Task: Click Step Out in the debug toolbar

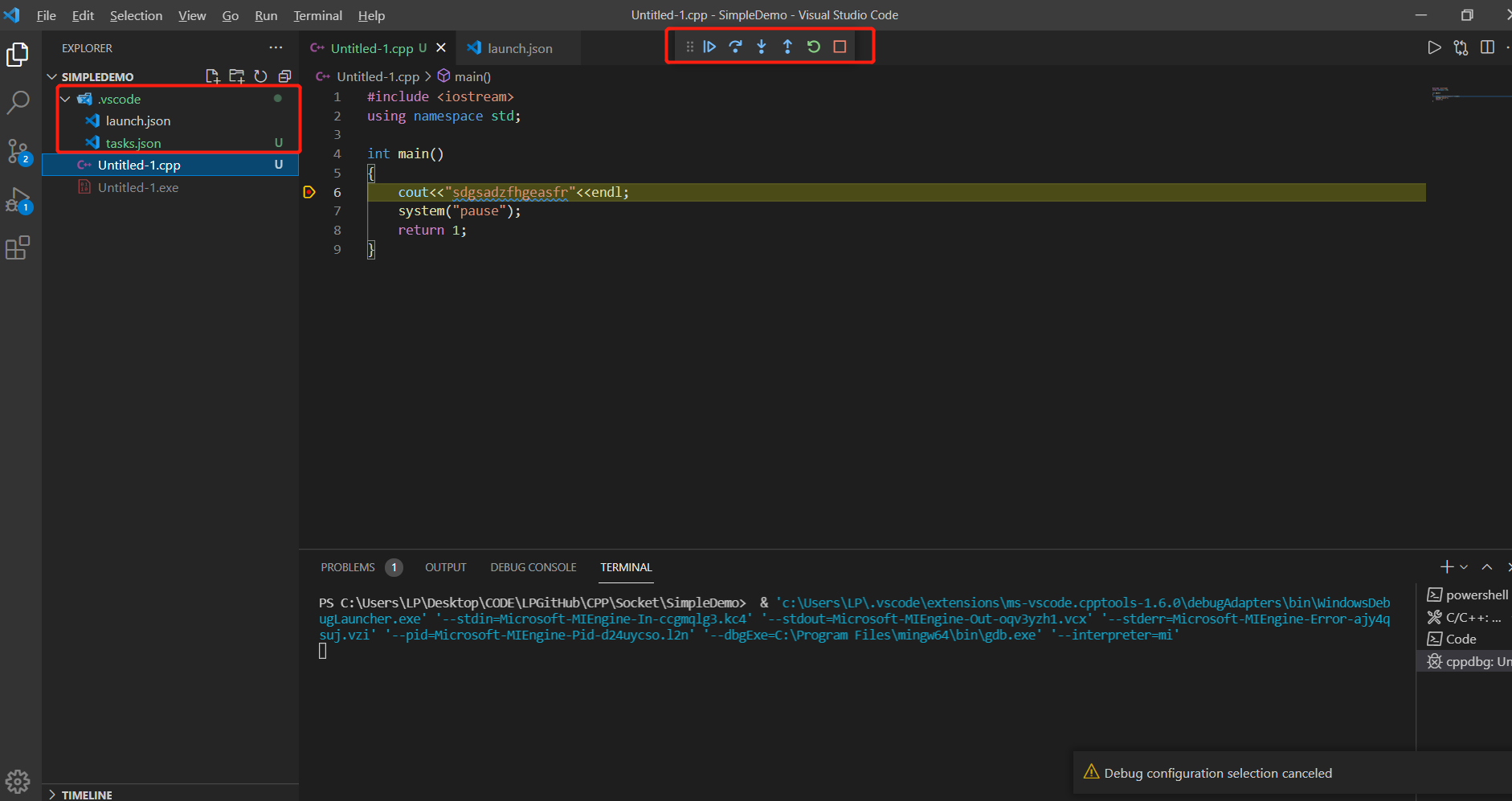Action: coord(787,47)
